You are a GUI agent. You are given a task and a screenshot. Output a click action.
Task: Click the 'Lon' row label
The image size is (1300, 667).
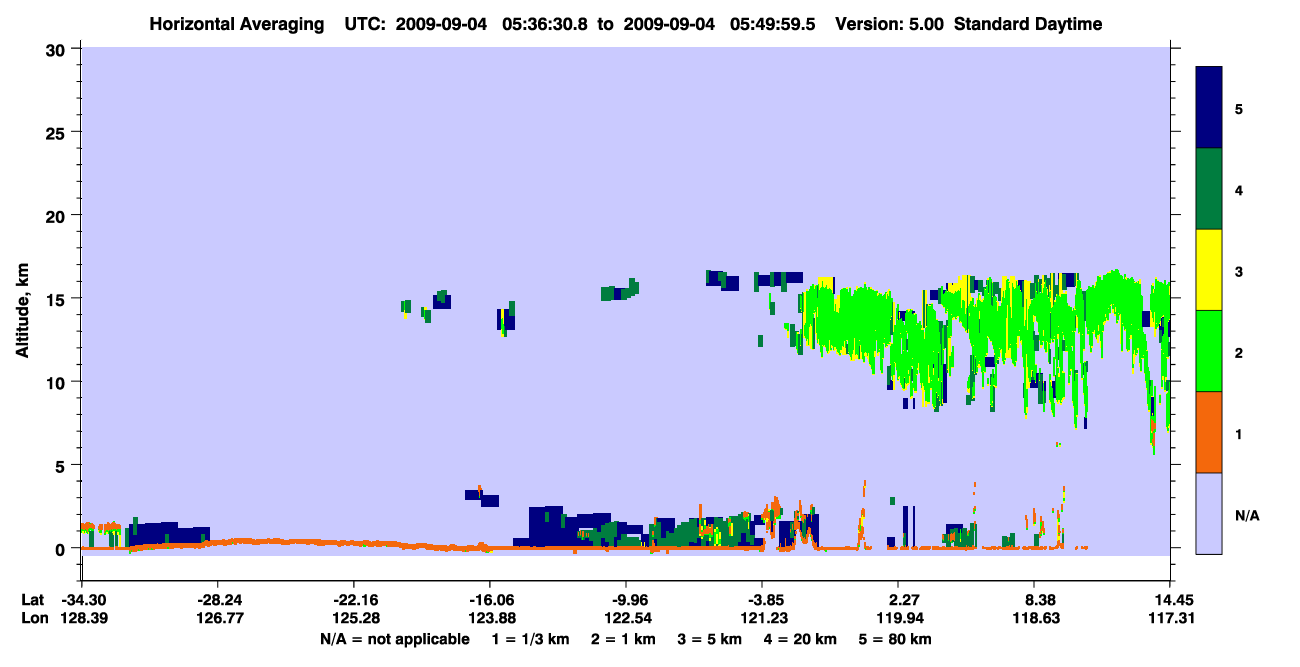point(33,619)
